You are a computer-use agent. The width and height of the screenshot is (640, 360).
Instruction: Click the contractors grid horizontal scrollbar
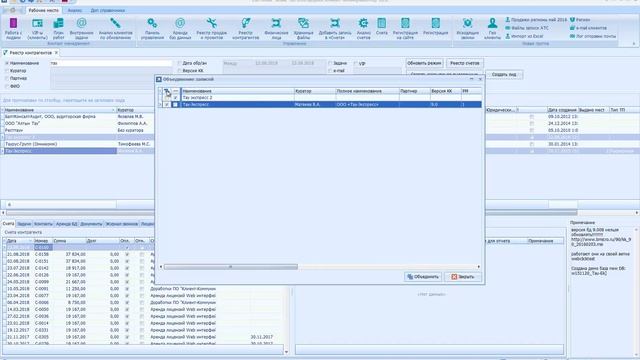[291, 213]
